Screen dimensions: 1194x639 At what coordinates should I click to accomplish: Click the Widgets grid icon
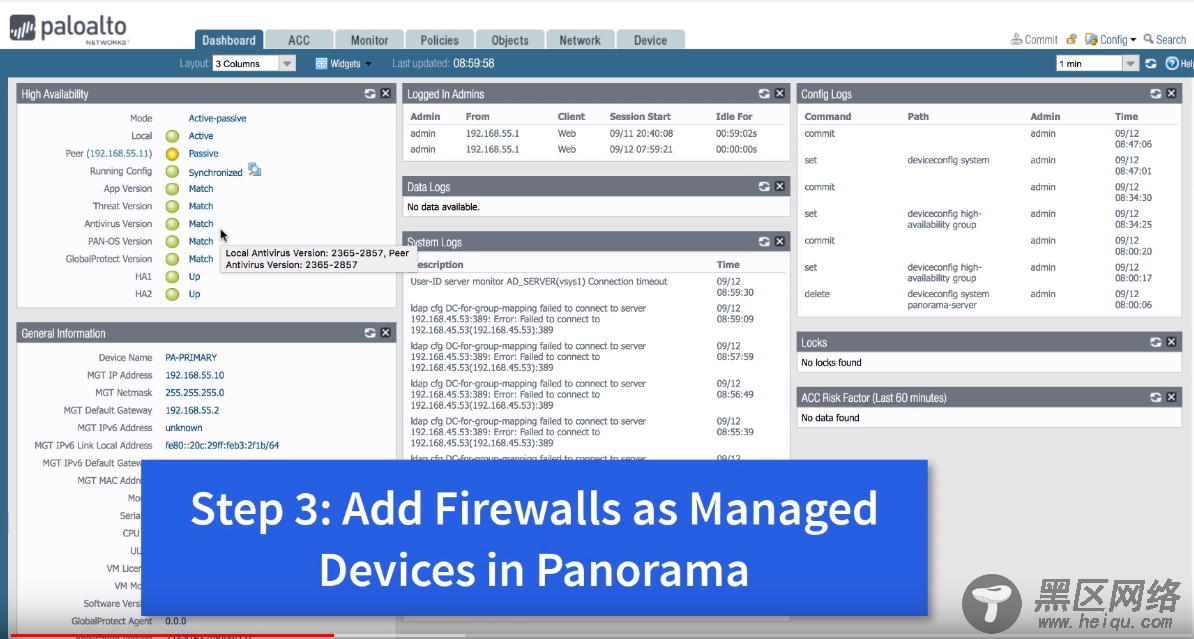click(321, 64)
